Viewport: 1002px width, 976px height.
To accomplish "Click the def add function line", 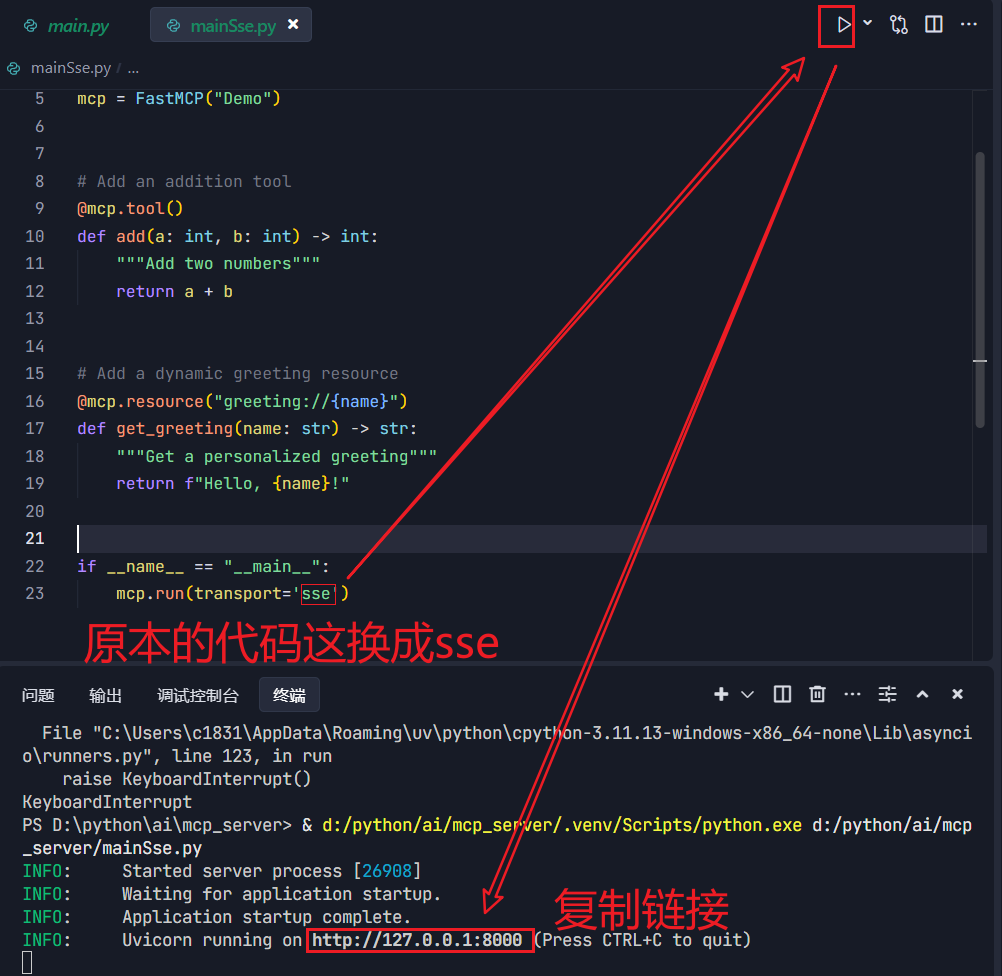I will [227, 236].
